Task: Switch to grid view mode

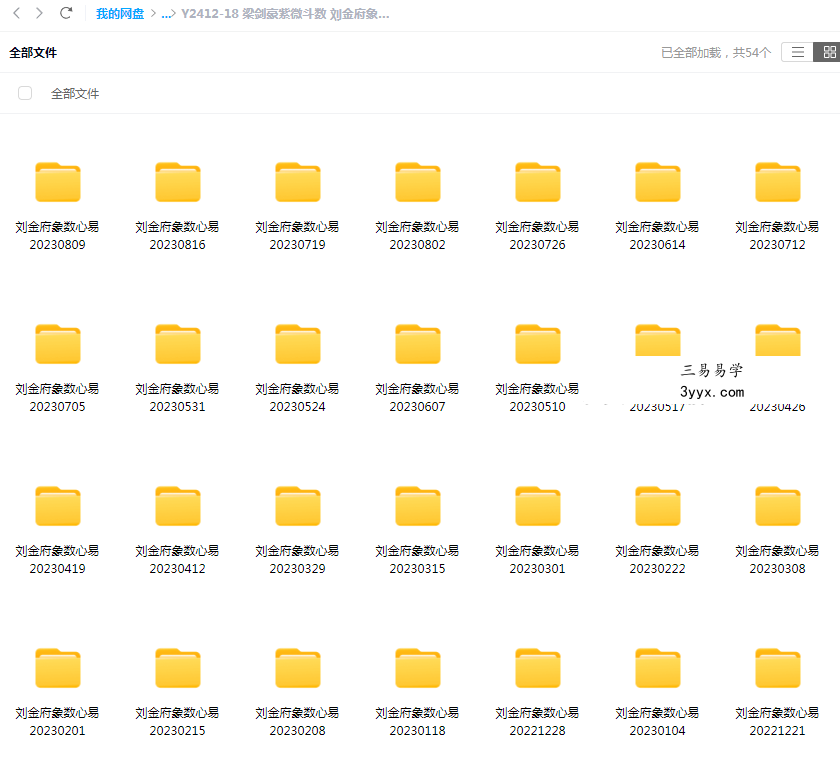Action: 828,52
